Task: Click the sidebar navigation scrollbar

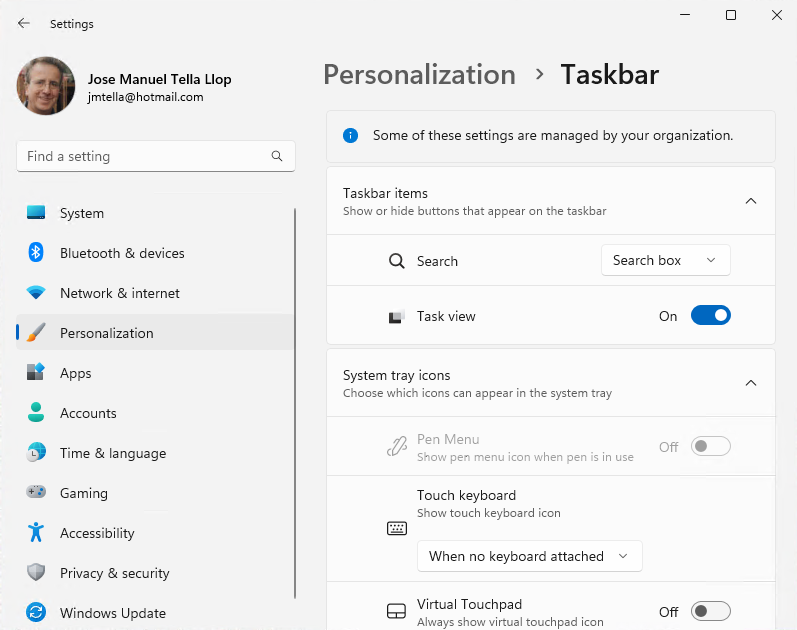Action: [x=294, y=403]
